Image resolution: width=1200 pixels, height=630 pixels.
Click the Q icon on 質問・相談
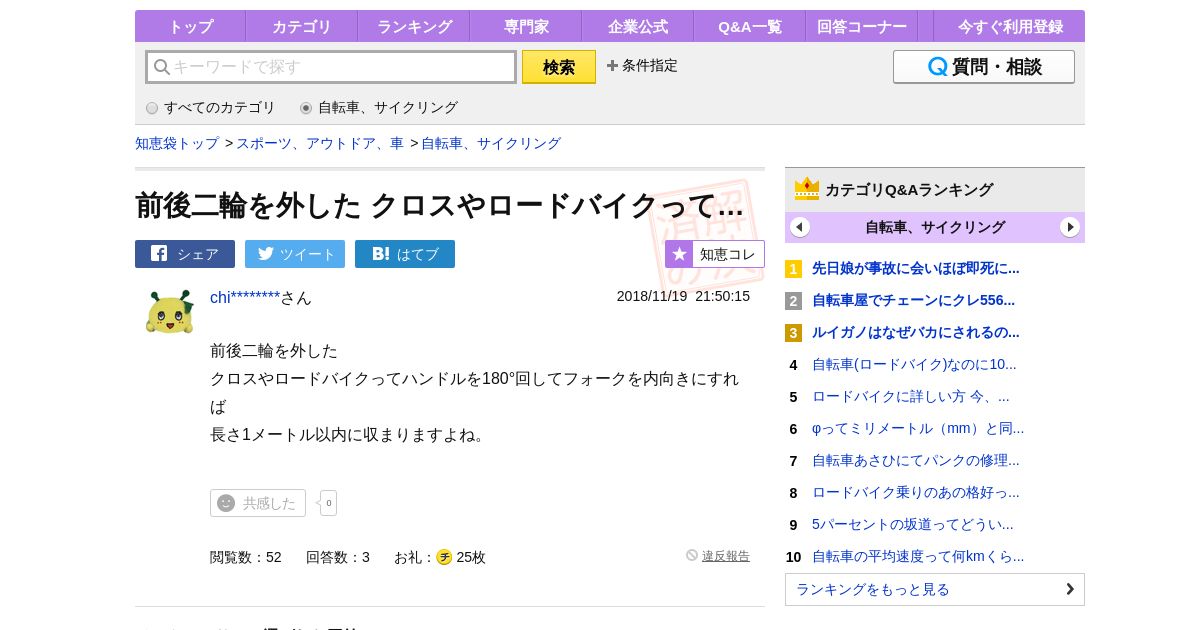938,67
